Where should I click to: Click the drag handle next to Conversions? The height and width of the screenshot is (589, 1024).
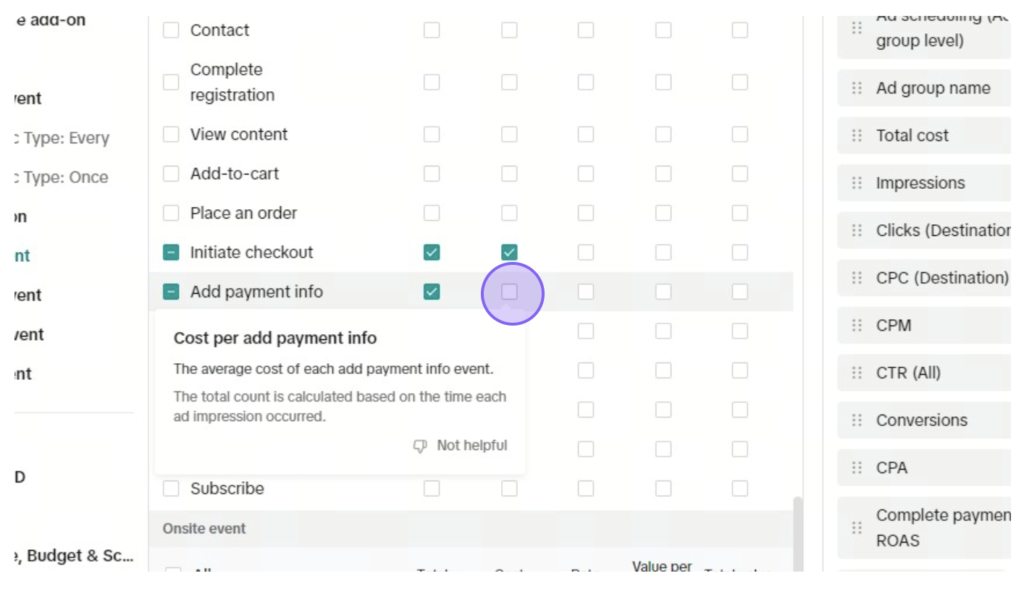tap(857, 420)
